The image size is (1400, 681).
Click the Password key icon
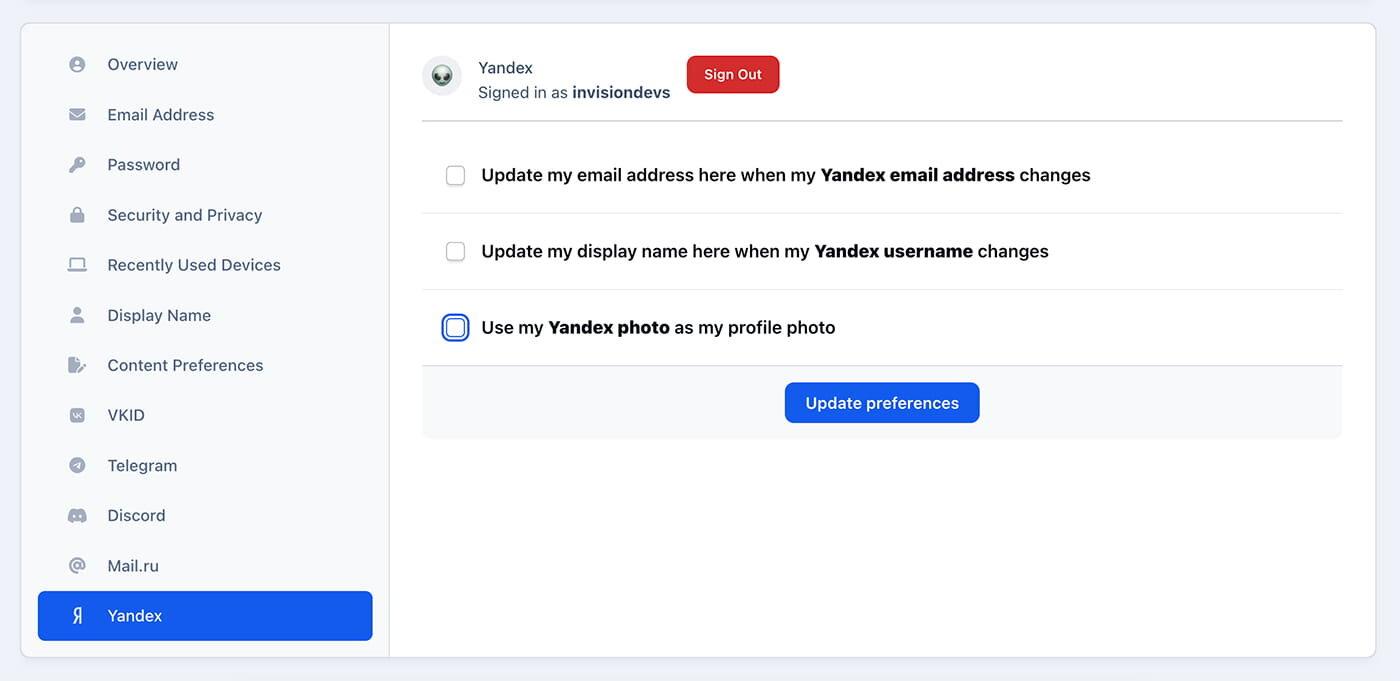pyautogui.click(x=77, y=165)
